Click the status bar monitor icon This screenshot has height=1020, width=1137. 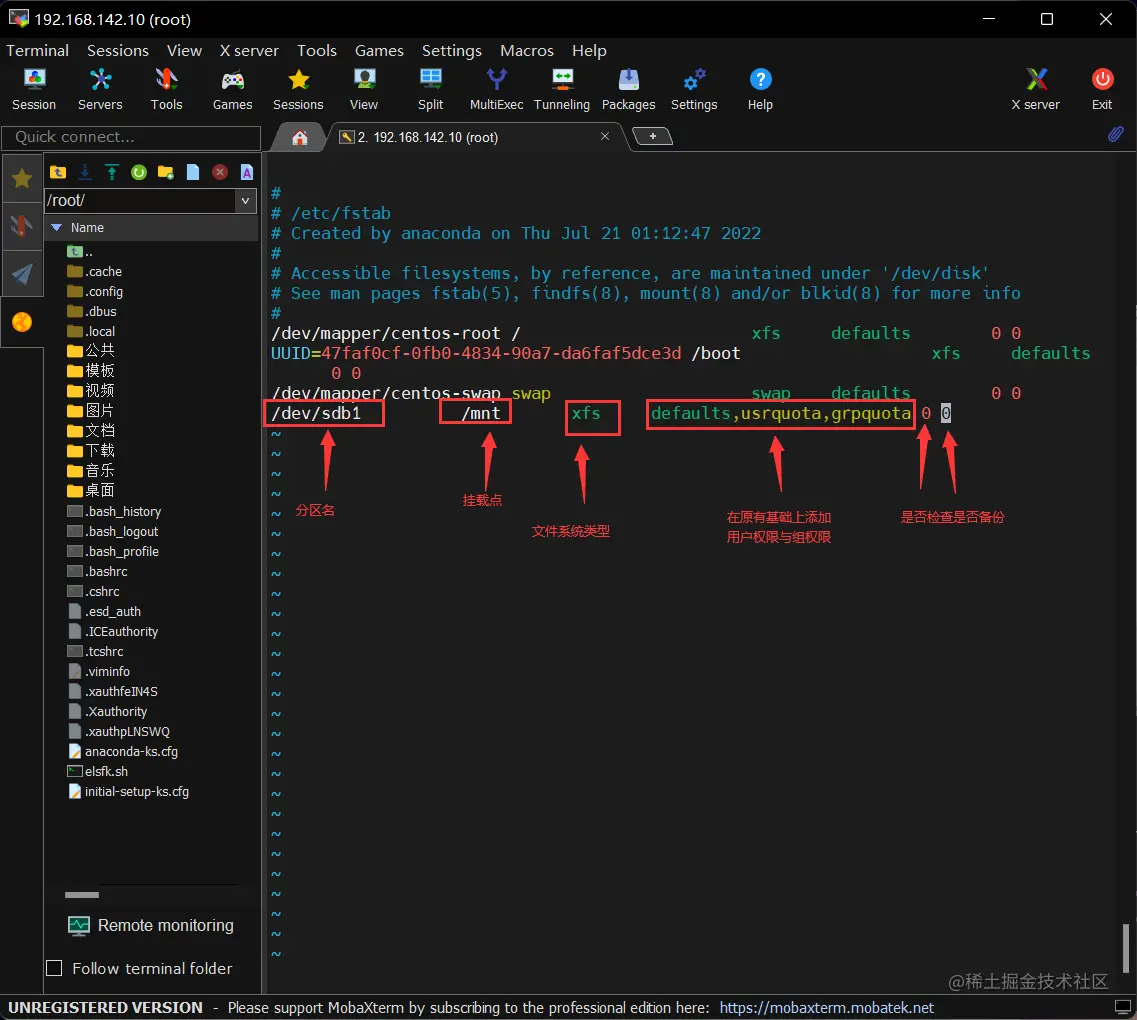1122,1008
